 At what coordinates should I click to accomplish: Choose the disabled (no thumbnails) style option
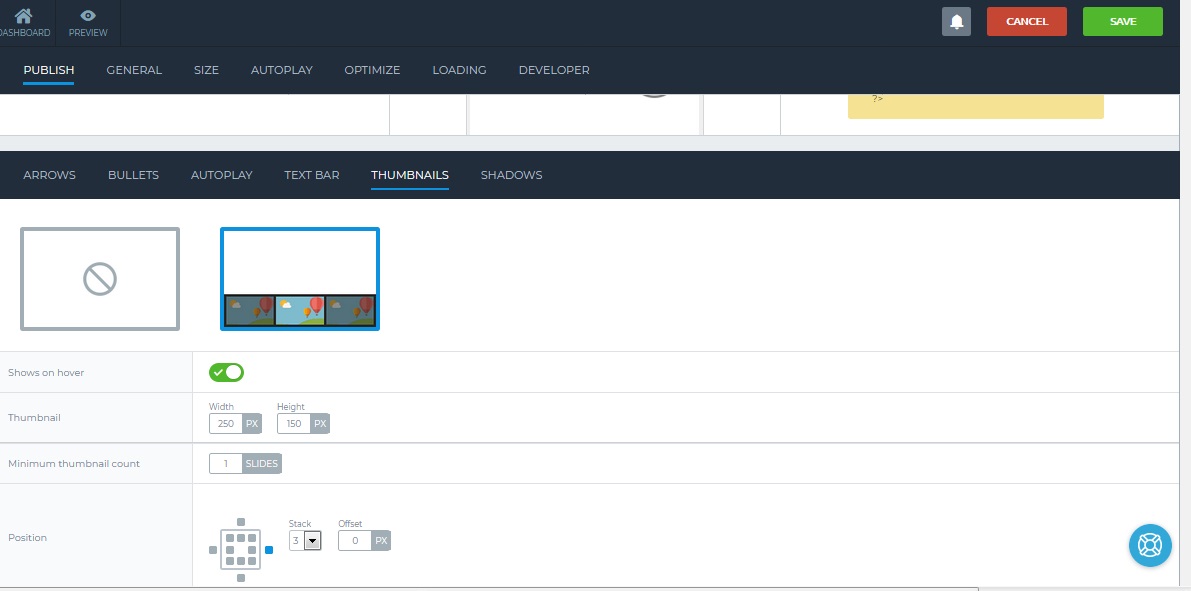[100, 279]
